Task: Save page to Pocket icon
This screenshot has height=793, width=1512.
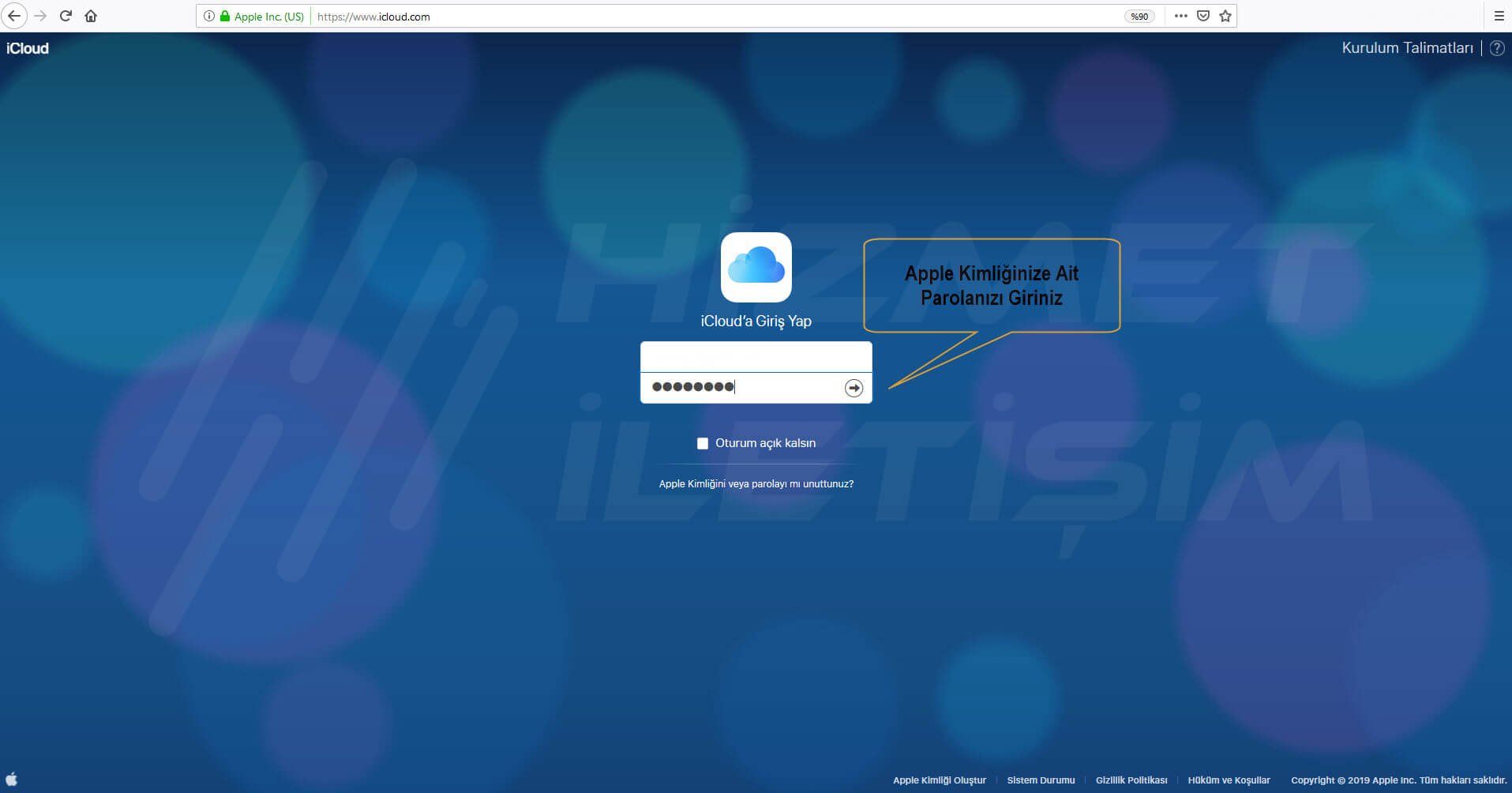Action: [x=1203, y=16]
